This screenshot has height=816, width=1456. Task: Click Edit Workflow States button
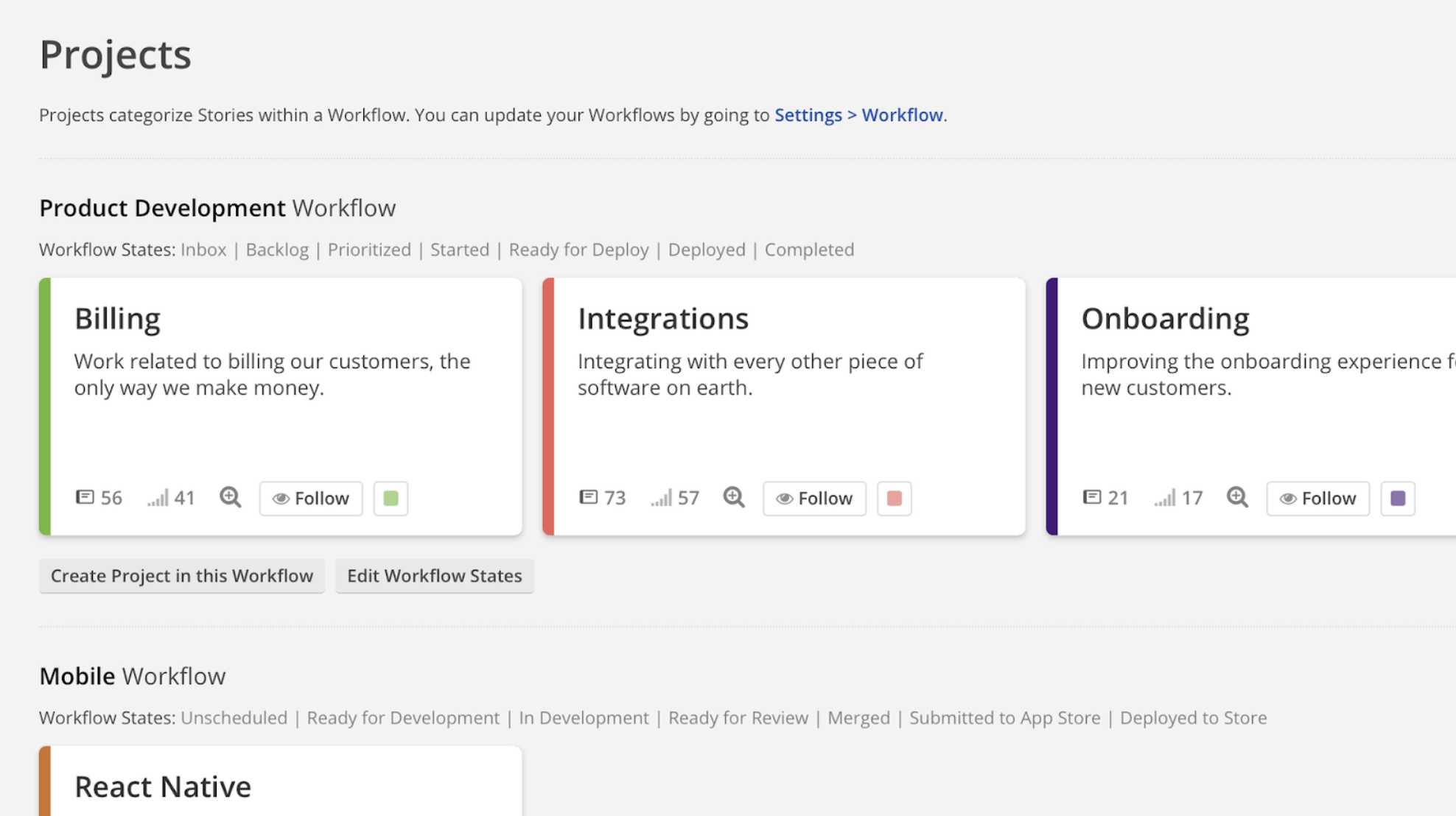(x=435, y=576)
